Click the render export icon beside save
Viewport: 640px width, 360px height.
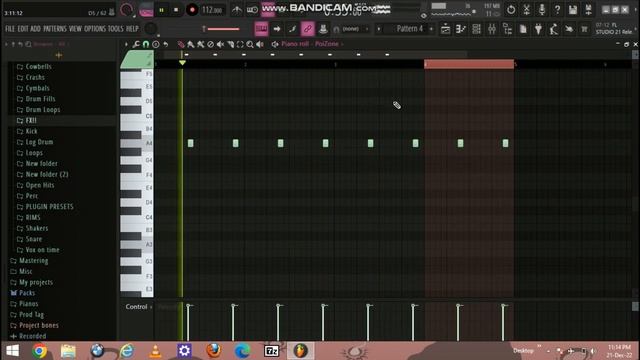pos(588,9)
